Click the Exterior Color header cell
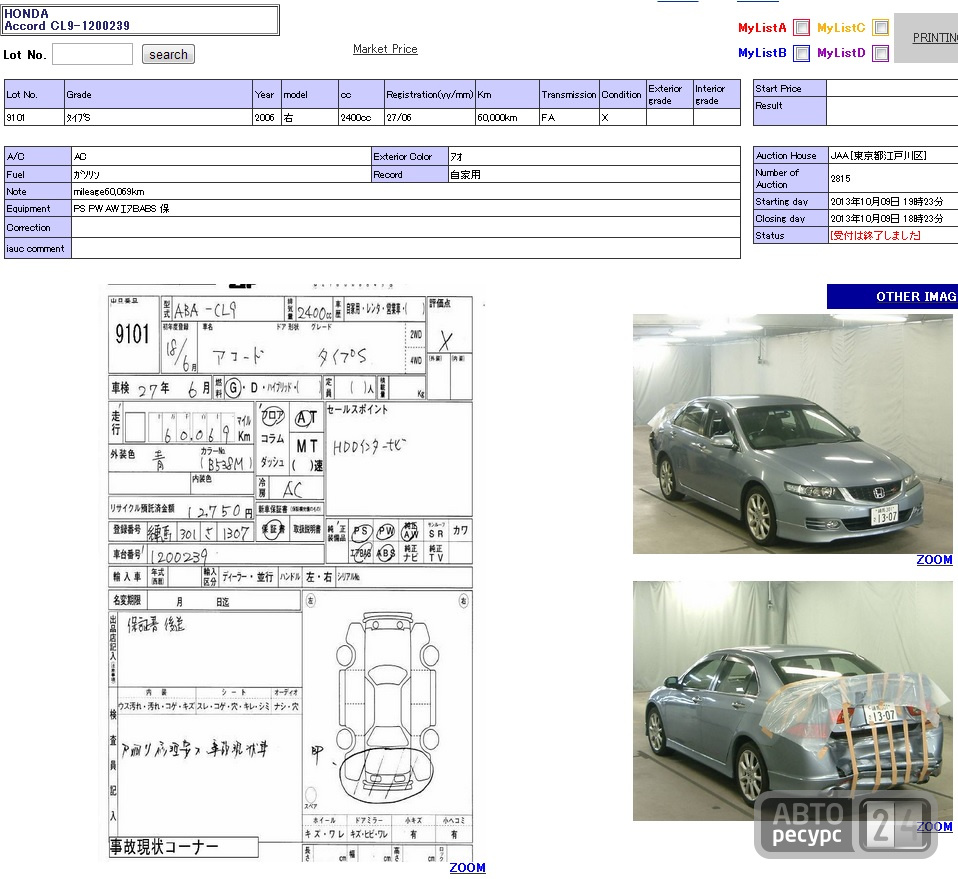The width and height of the screenshot is (958, 879). [x=409, y=156]
